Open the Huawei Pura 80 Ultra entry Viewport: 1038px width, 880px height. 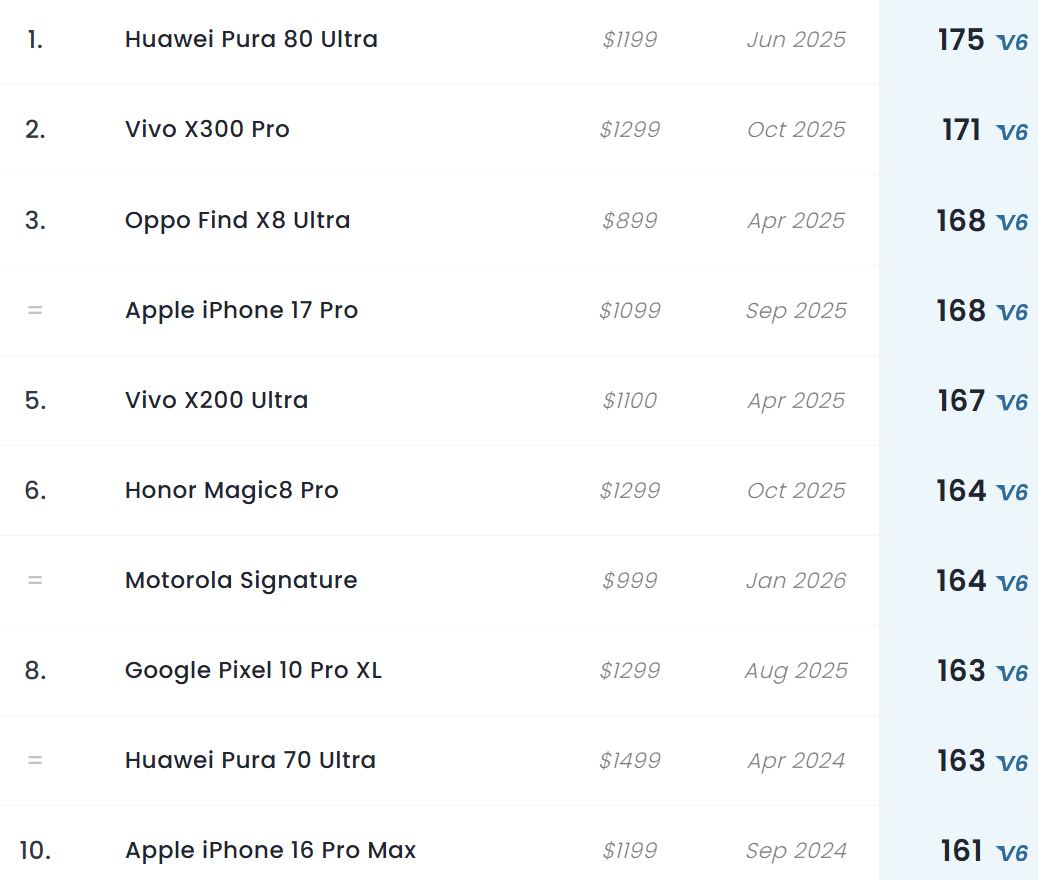251,40
